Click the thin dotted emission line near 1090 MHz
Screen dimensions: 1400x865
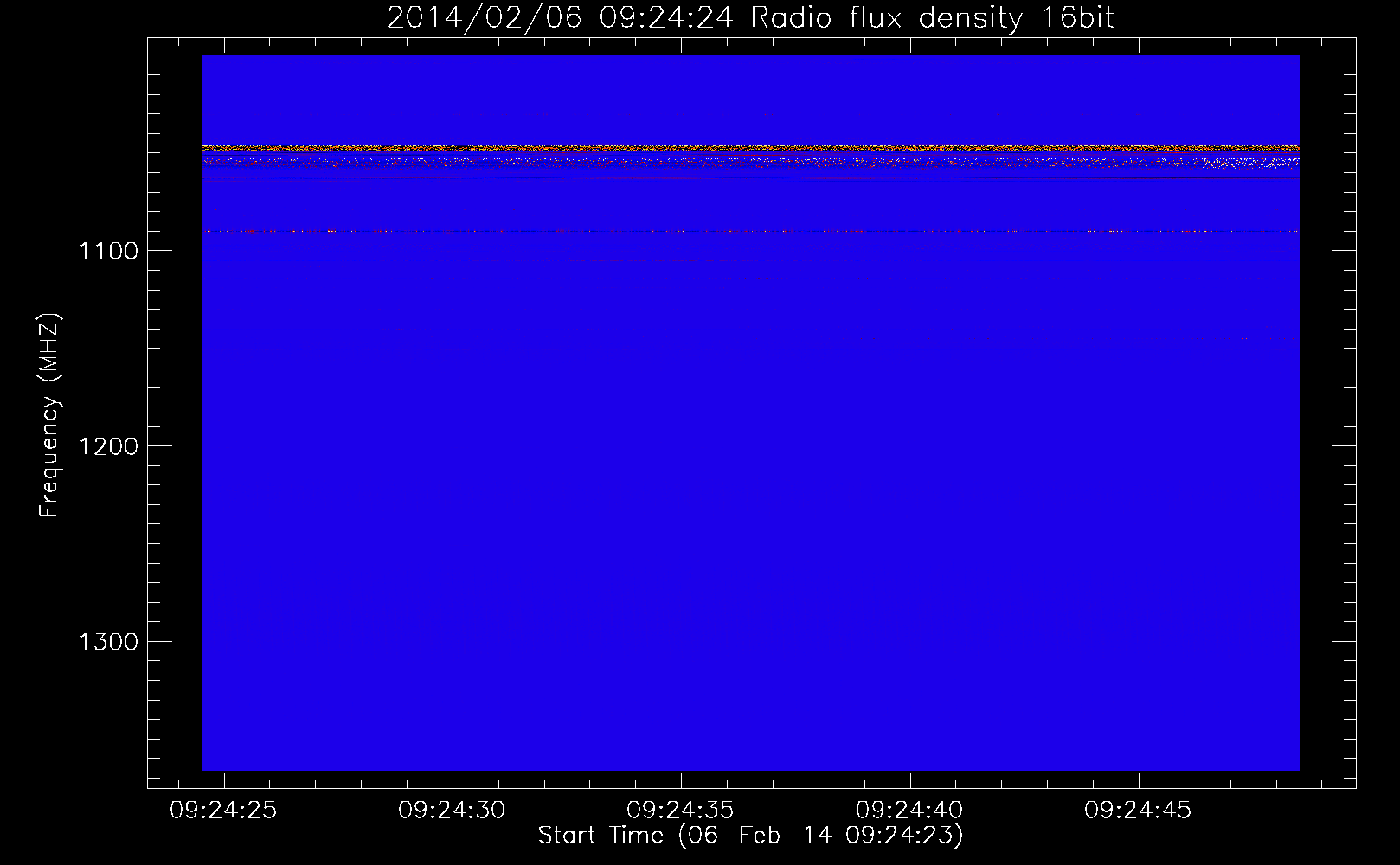(750, 232)
